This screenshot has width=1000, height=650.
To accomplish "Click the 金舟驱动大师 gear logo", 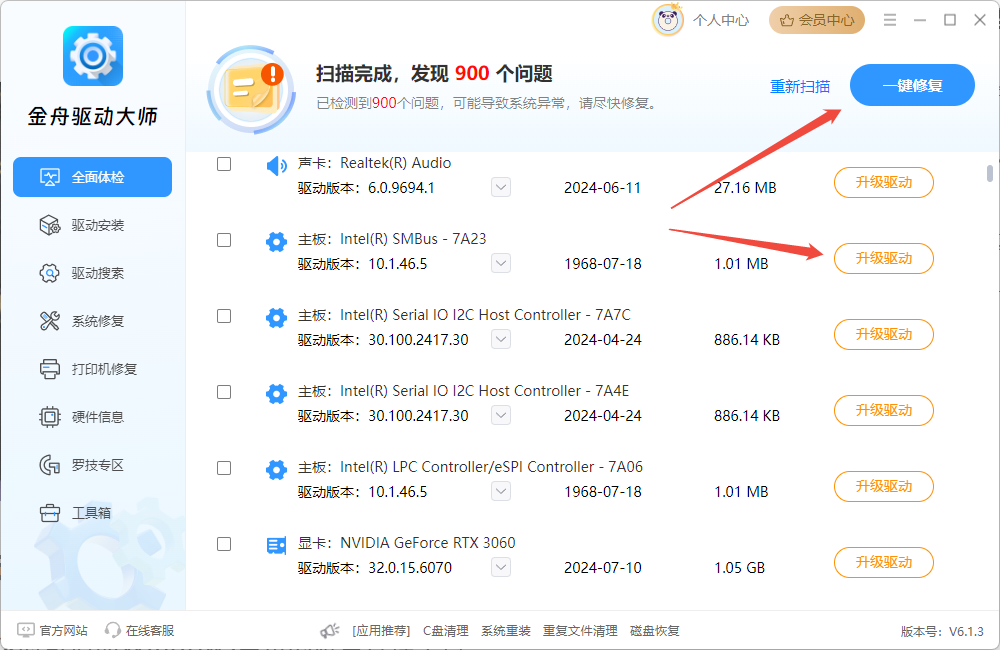I will tap(93, 56).
